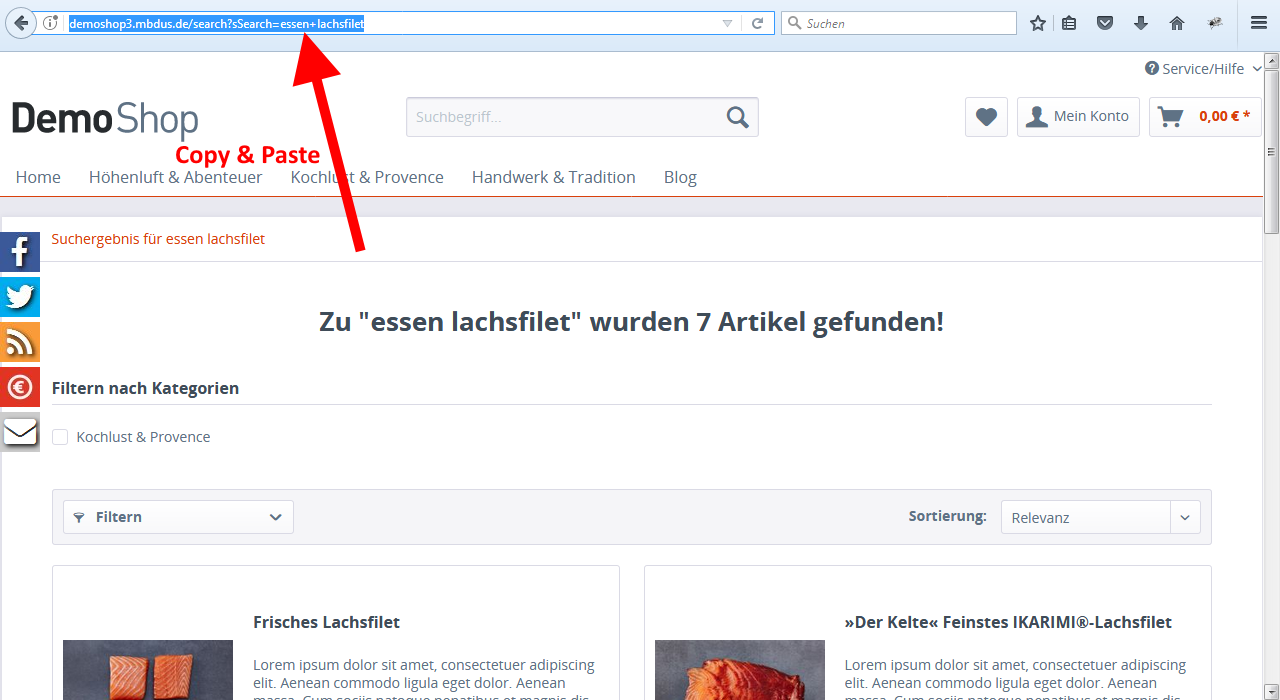Open the Firefox hamburger menu
This screenshot has height=700, width=1280.
(x=1258, y=22)
